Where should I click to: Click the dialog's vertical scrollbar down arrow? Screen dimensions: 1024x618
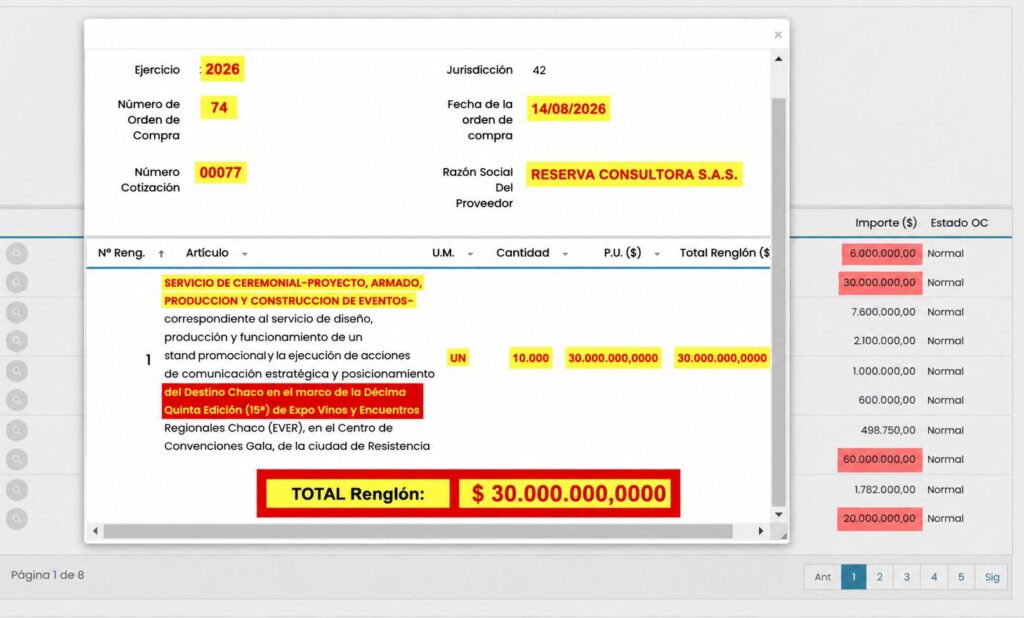click(x=778, y=515)
